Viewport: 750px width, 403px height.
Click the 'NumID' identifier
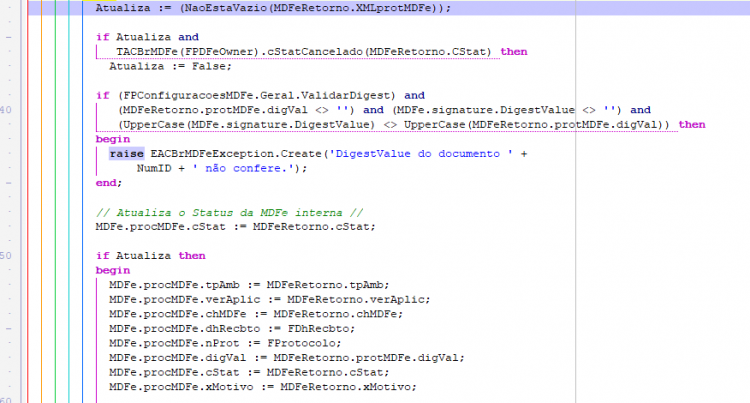tap(154, 168)
